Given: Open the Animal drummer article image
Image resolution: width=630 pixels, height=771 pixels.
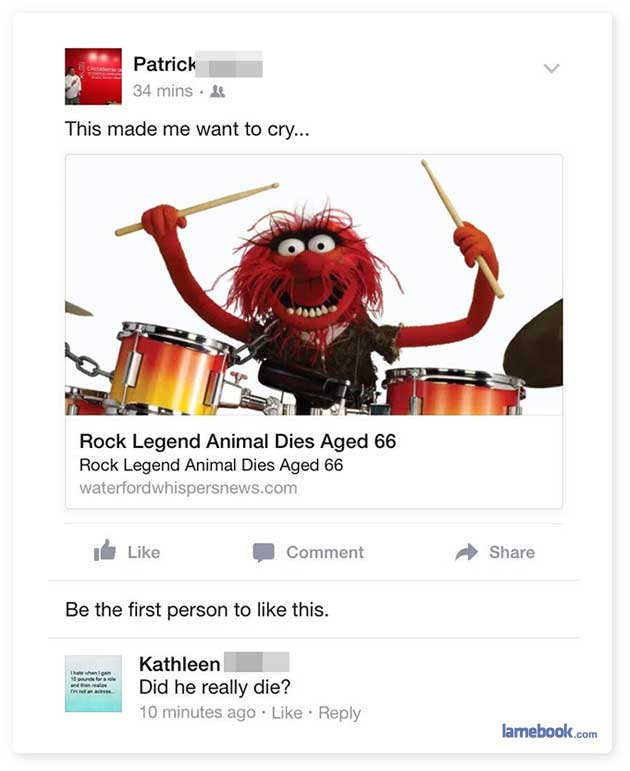Looking at the screenshot, I should tap(314, 285).
